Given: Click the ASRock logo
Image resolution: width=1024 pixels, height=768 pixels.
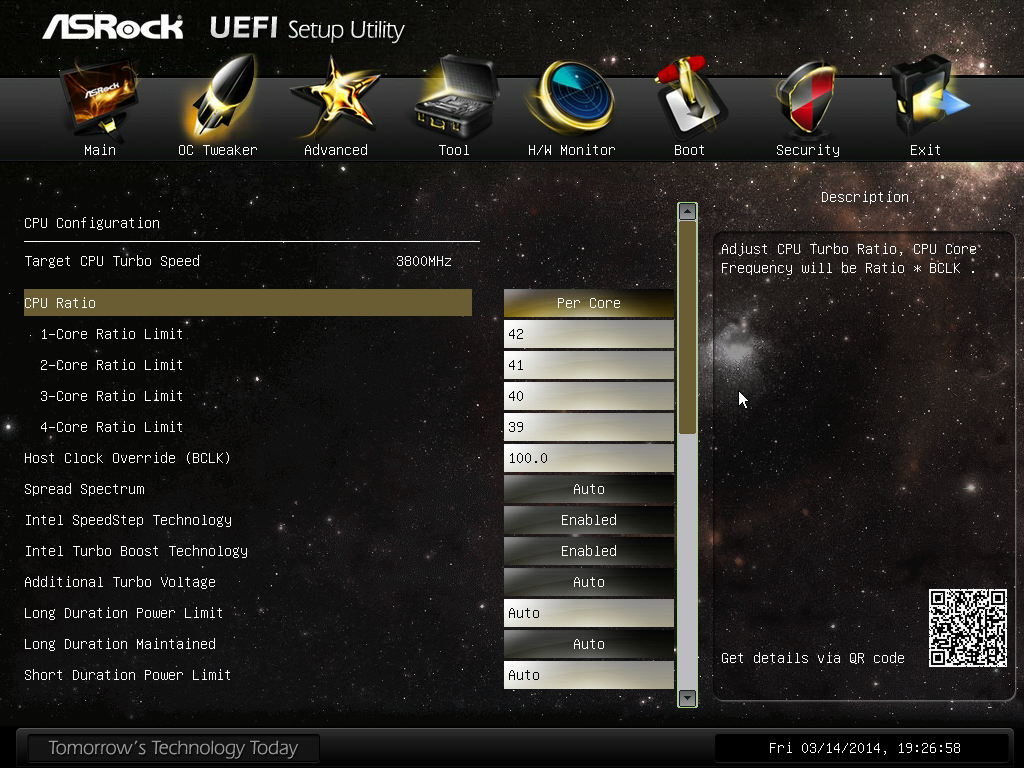Looking at the screenshot, I should pos(112,27).
